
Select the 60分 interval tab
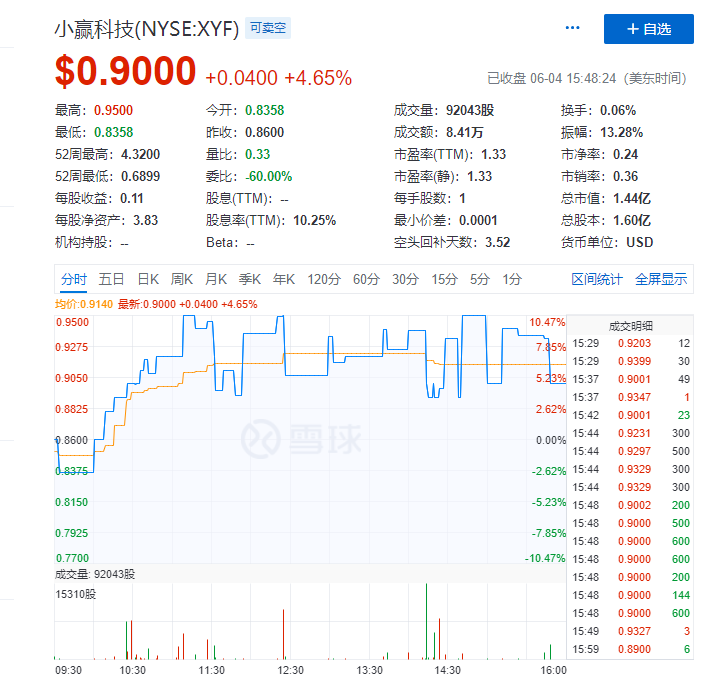point(366,279)
